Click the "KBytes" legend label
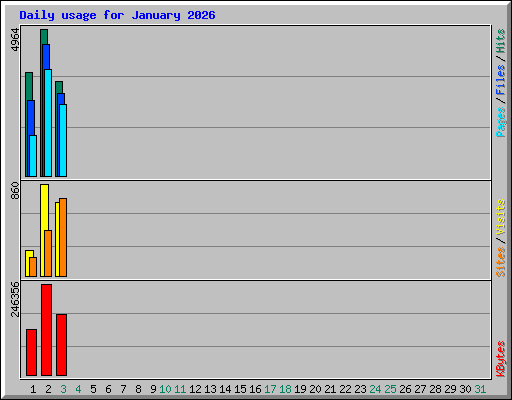This screenshot has height=400, width=512. pyautogui.click(x=500, y=359)
